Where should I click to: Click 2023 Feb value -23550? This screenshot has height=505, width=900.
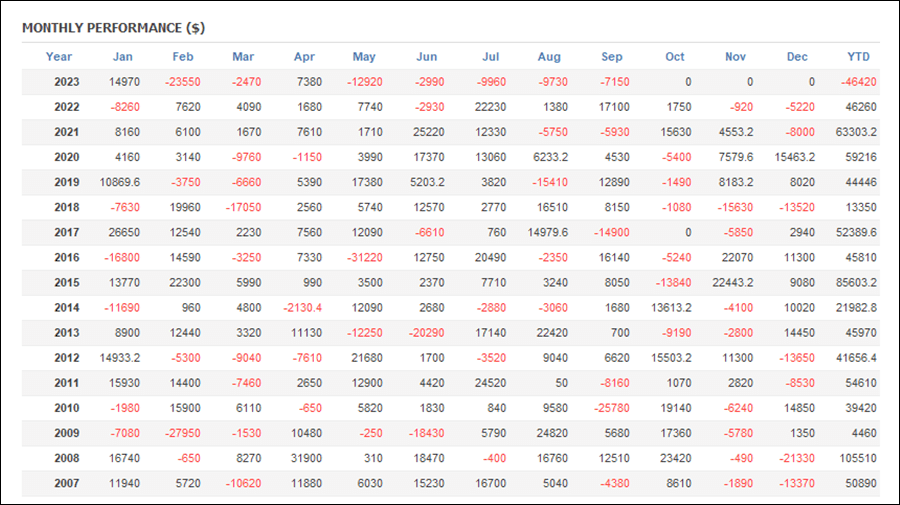tap(183, 81)
